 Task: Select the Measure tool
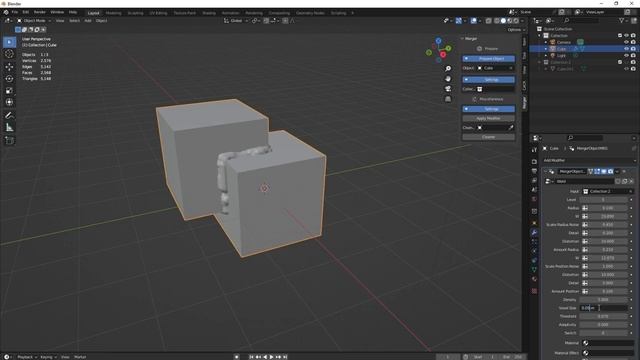click(x=9, y=128)
